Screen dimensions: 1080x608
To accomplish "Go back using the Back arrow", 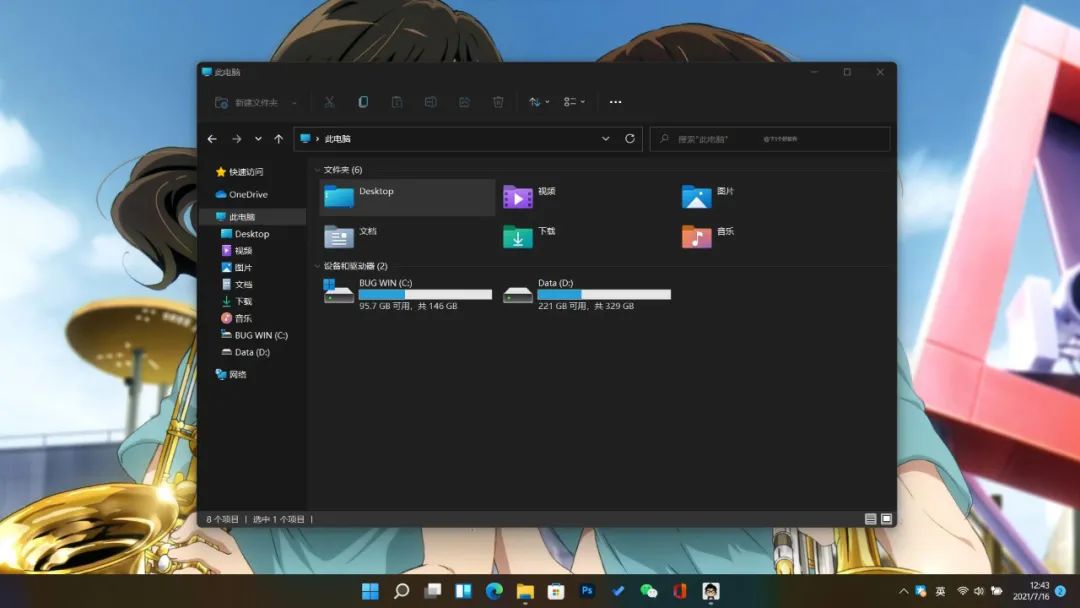I will tap(212, 139).
